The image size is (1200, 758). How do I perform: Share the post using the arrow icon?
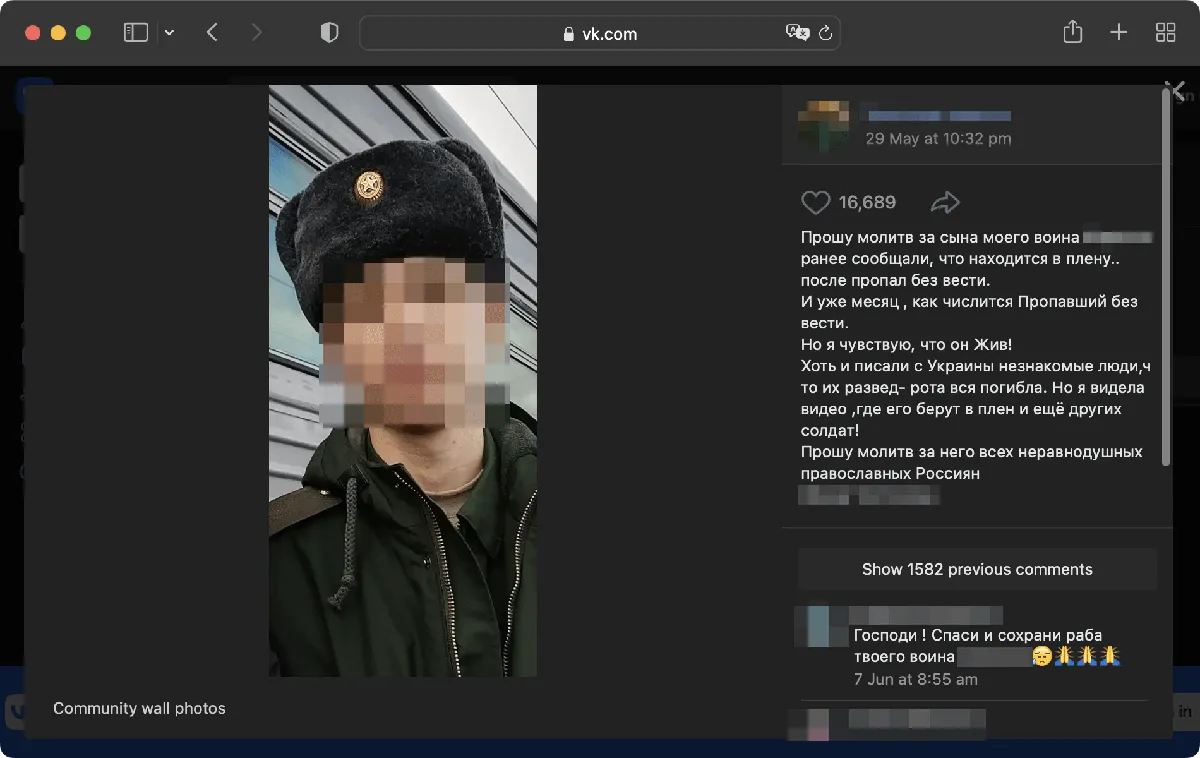point(945,203)
